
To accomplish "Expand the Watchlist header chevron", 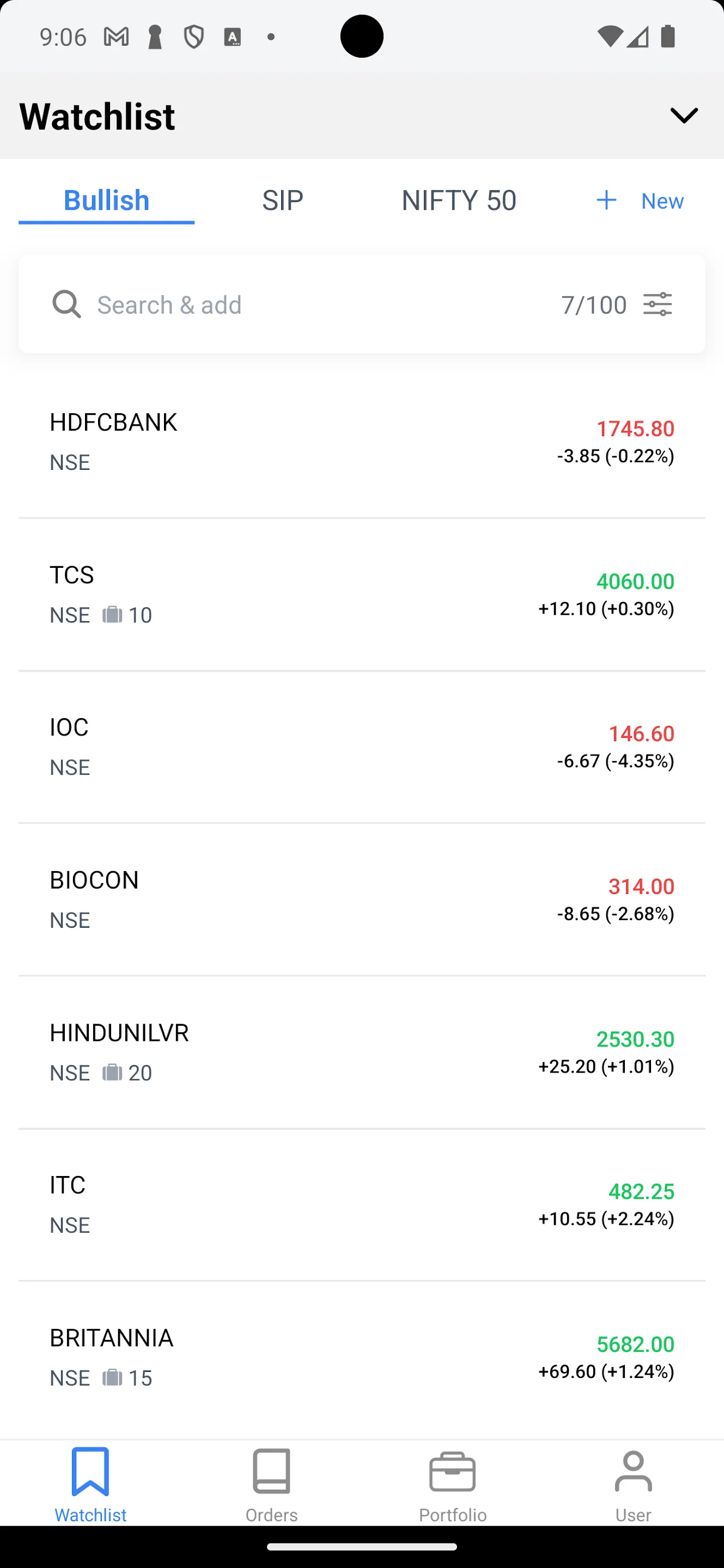I will coord(684,115).
